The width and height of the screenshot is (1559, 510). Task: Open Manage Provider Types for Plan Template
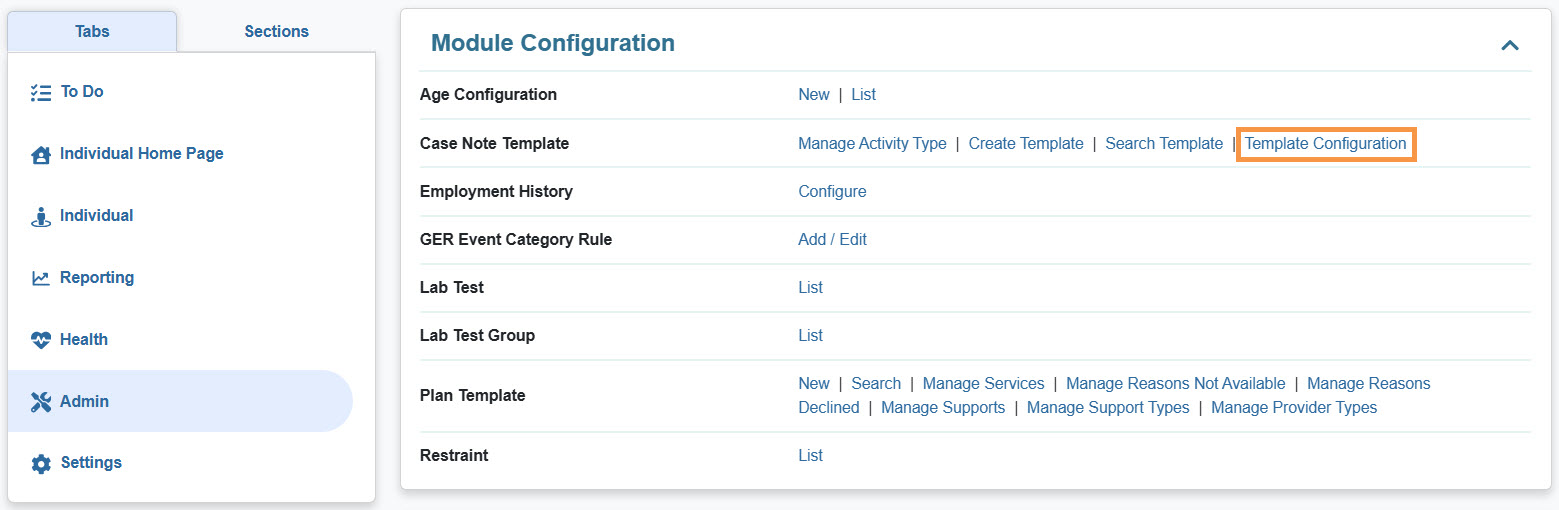[x=1294, y=407]
